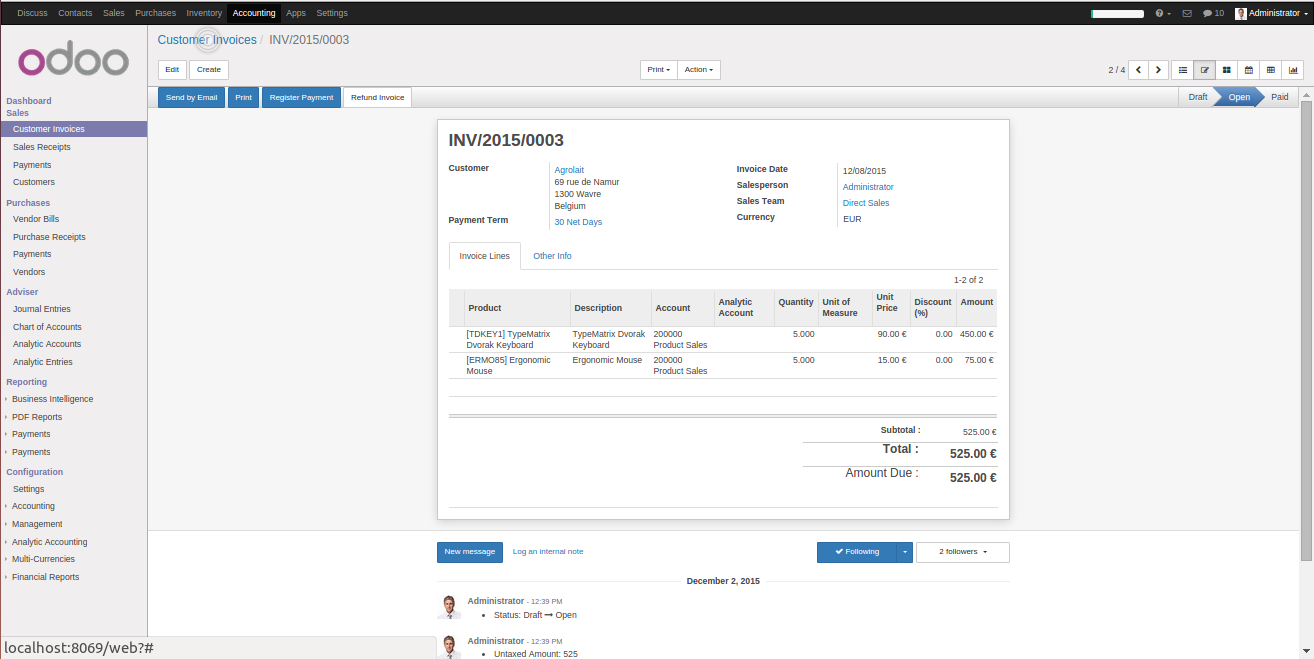Open Sales Receipts in sidebar
This screenshot has height=659, width=1314.
coord(42,147)
